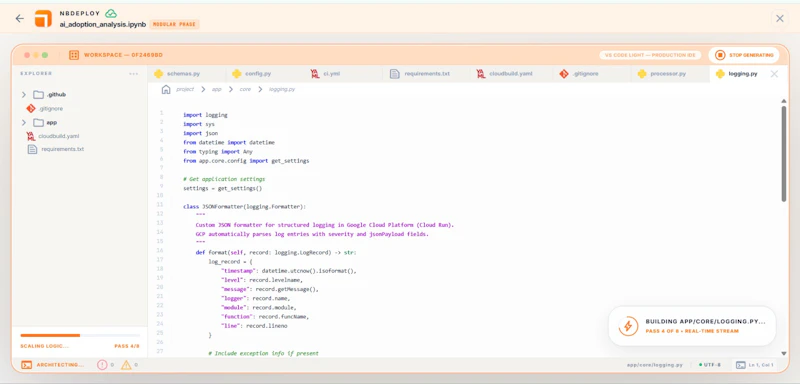Click the git icon beside .gitignore in Explorer
800x384 pixels.
[x=31, y=109]
